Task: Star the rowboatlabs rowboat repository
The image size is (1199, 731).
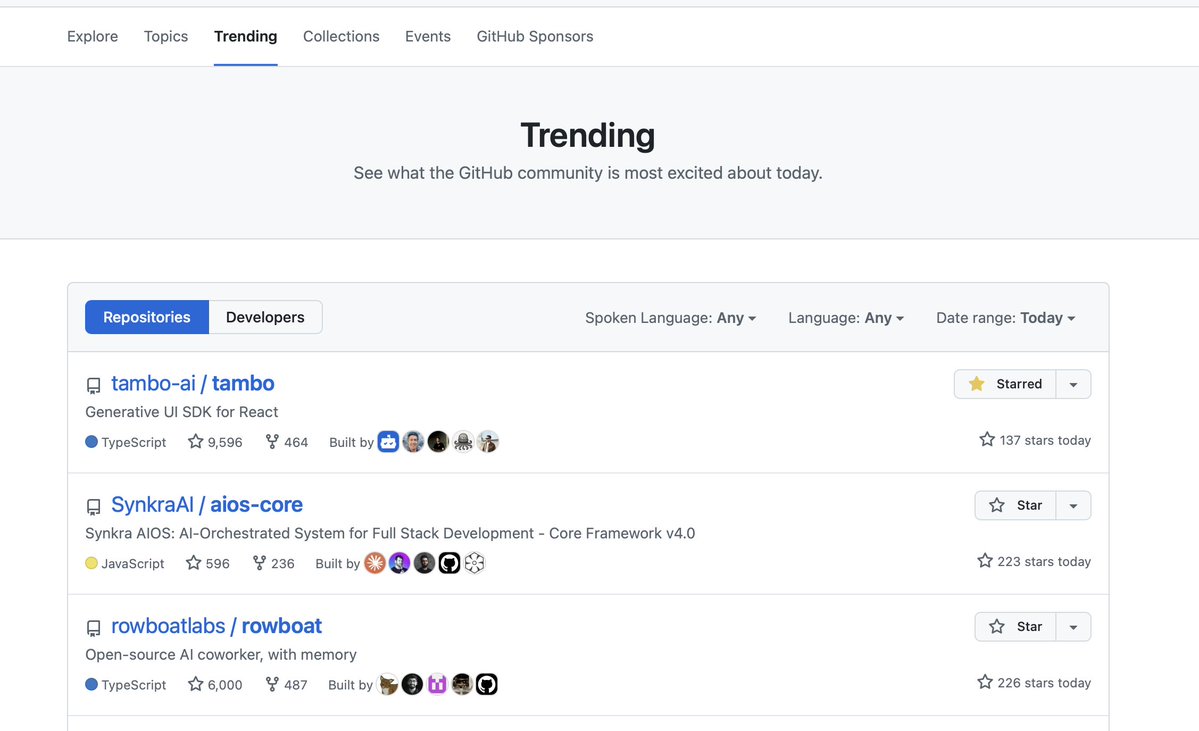Action: pos(1015,627)
